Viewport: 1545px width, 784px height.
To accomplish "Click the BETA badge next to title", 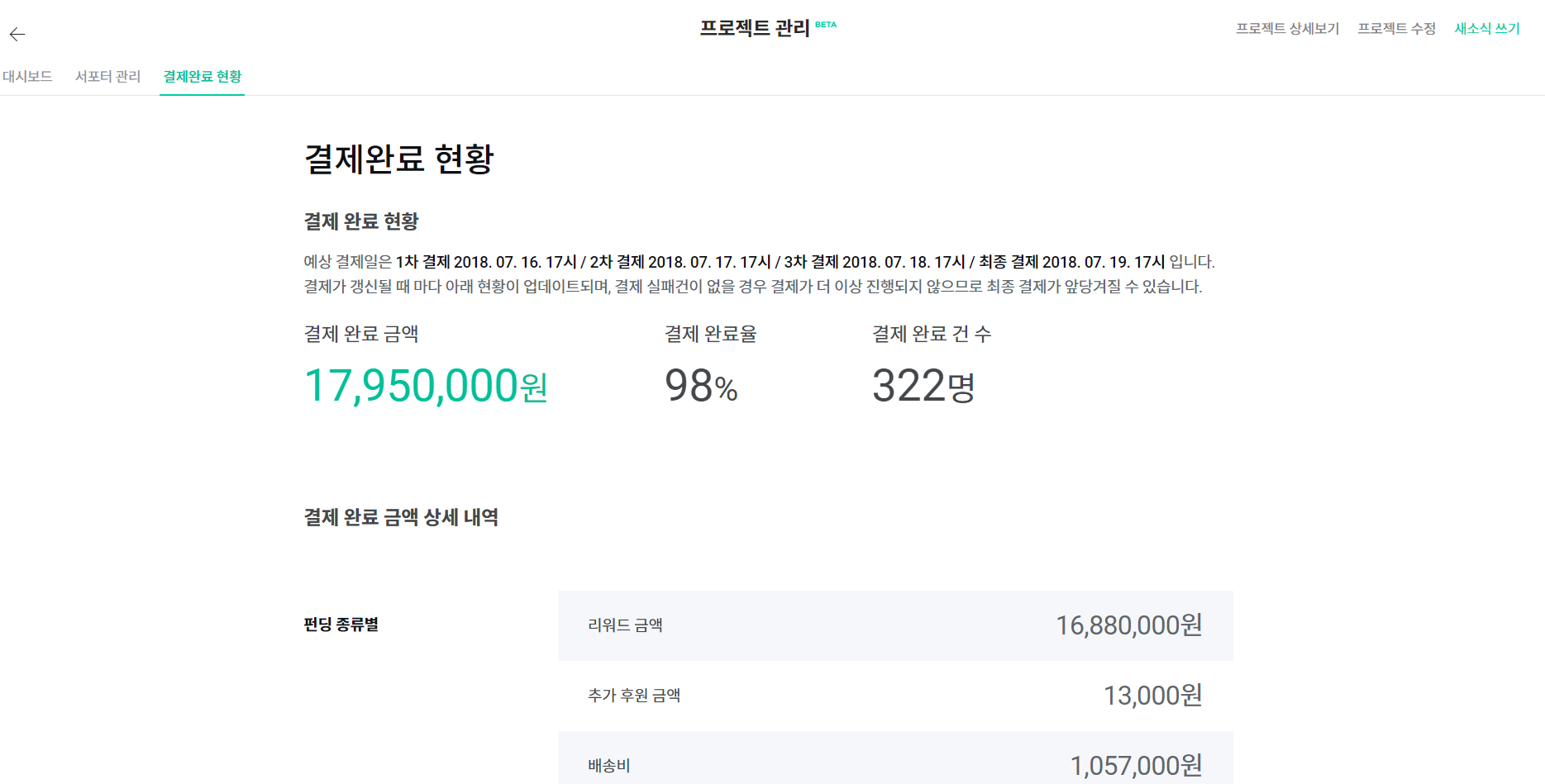I will click(x=826, y=25).
